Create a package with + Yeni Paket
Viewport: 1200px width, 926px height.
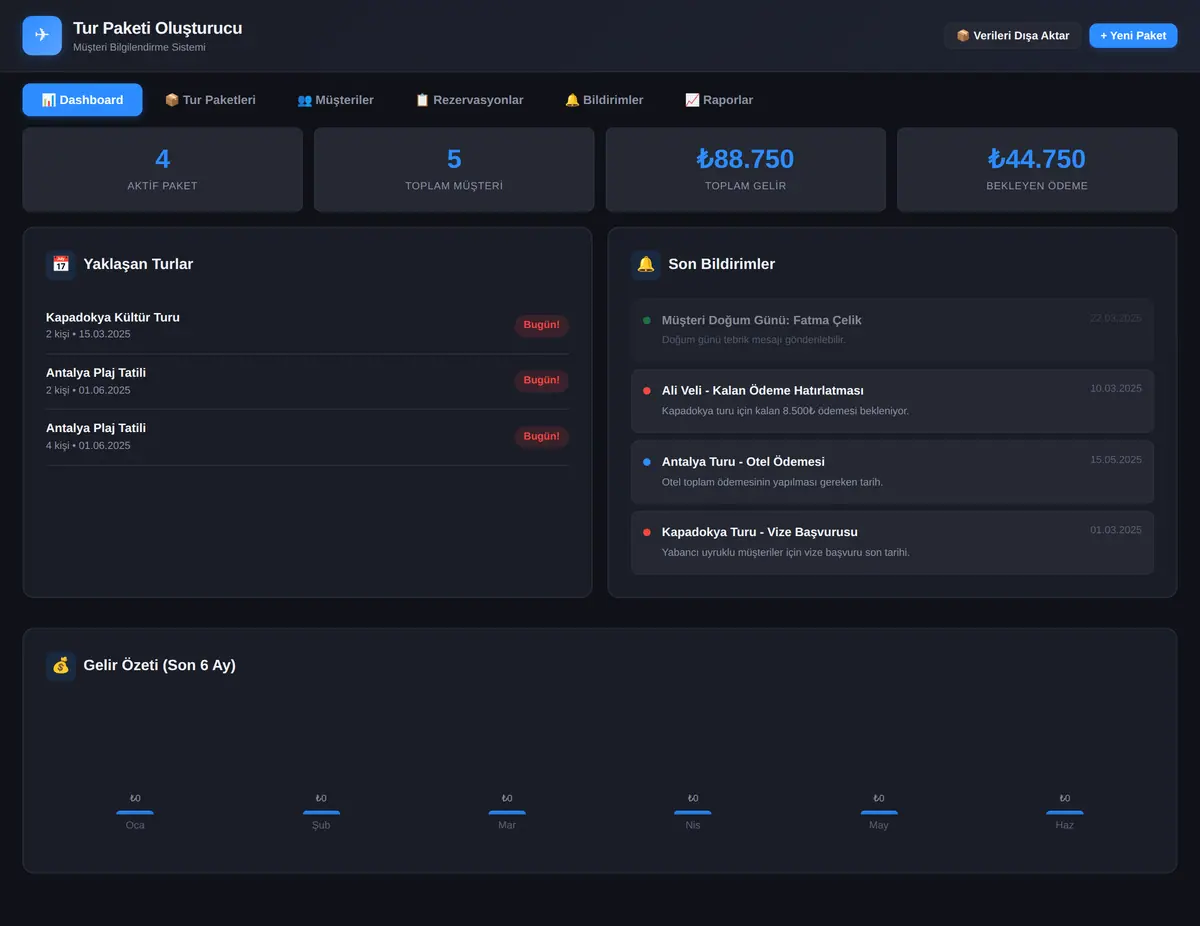tap(1133, 36)
